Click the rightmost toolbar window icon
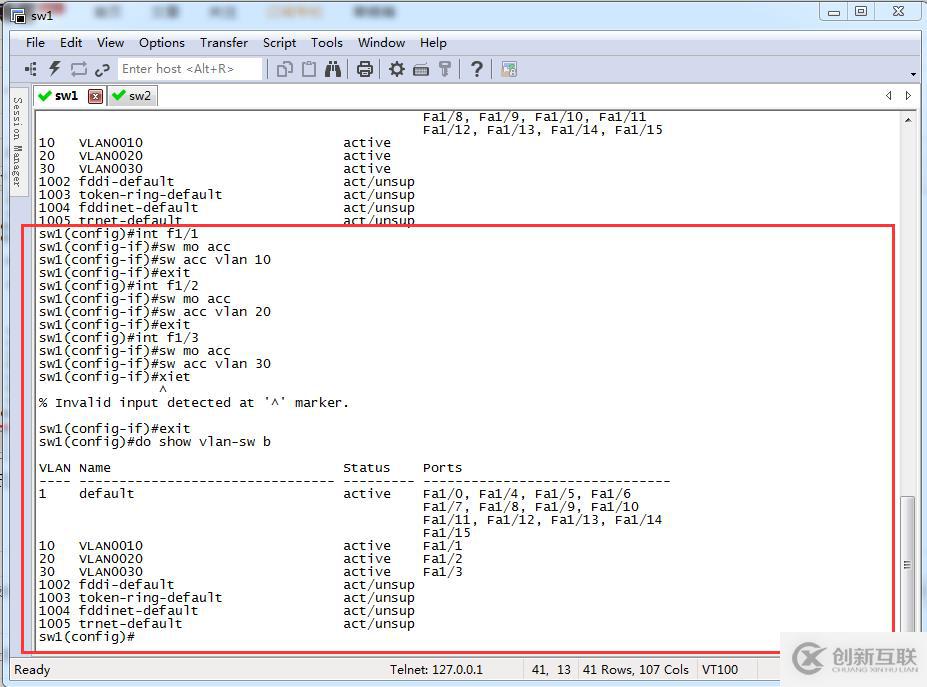Image resolution: width=927 pixels, height=687 pixels. [x=509, y=69]
